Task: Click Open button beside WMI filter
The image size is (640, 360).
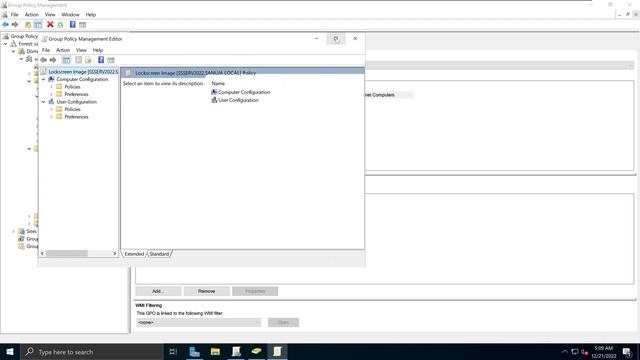Action: [x=283, y=322]
